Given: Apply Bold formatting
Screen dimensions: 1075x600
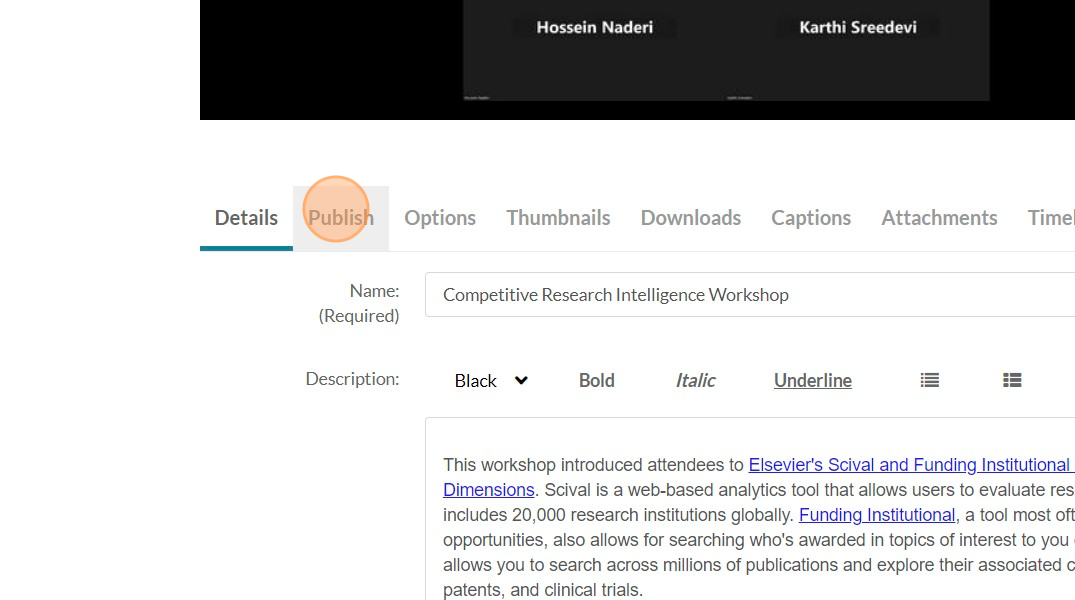Looking at the screenshot, I should (x=596, y=381).
